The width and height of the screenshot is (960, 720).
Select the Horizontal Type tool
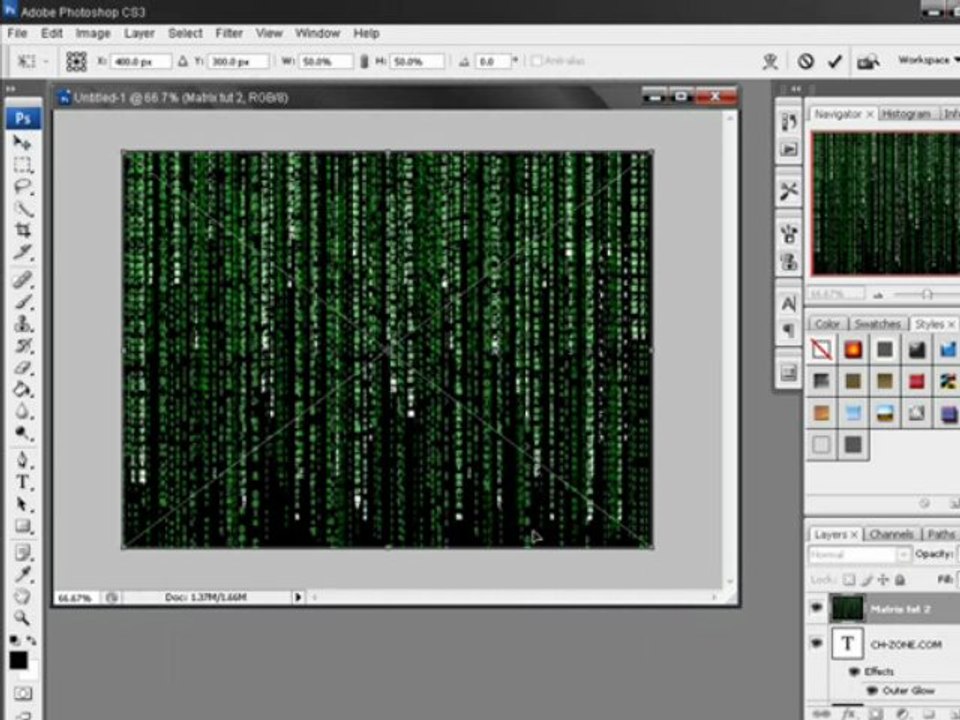click(23, 482)
